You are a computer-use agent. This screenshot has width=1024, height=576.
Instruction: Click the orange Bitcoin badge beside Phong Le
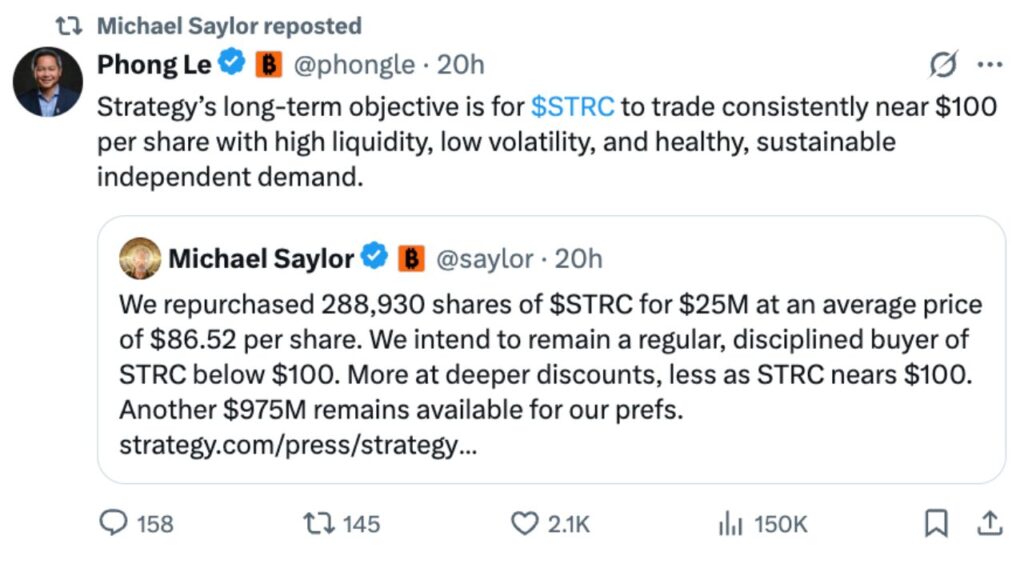pyautogui.click(x=268, y=64)
